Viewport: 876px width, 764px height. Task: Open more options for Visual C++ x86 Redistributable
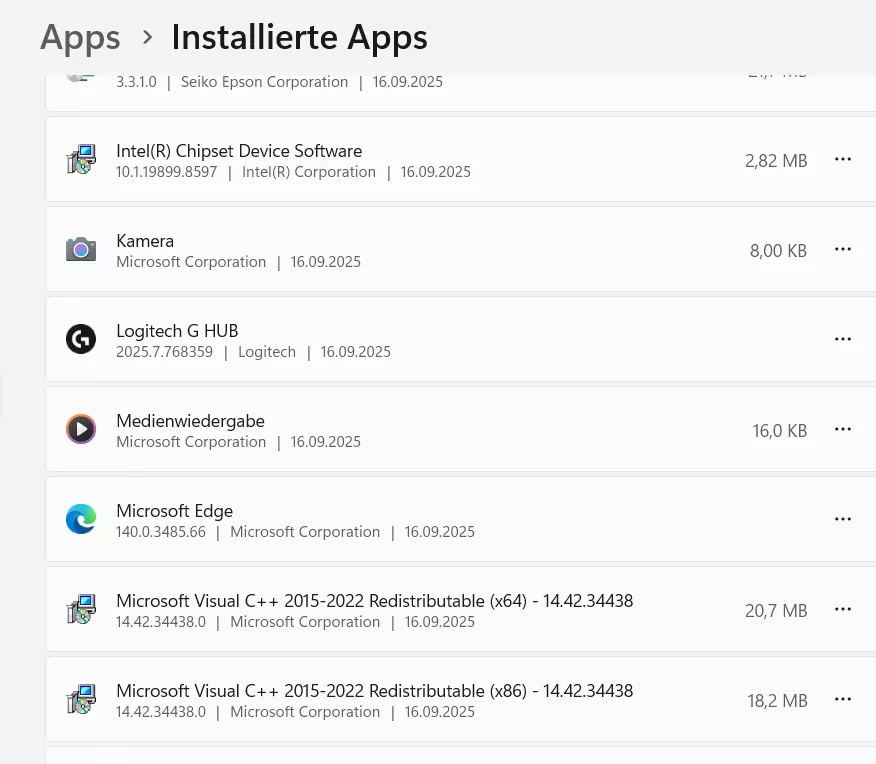[842, 699]
